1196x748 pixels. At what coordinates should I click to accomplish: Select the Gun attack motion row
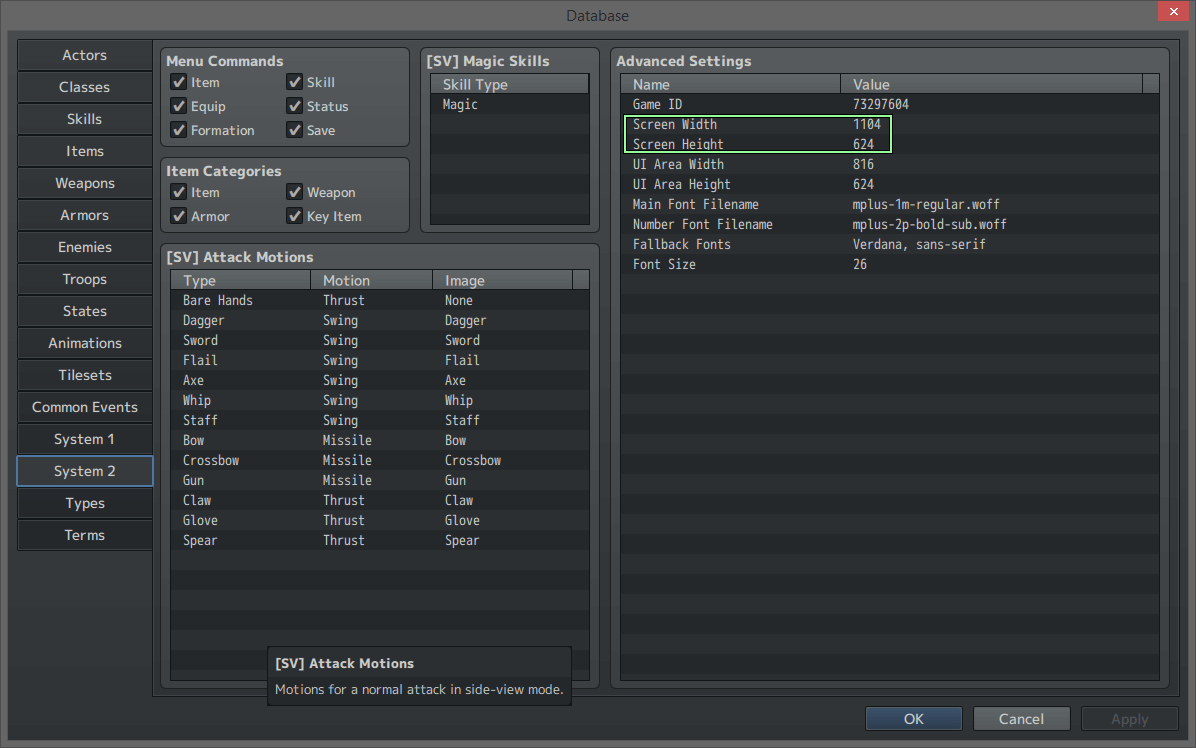tap(380, 480)
